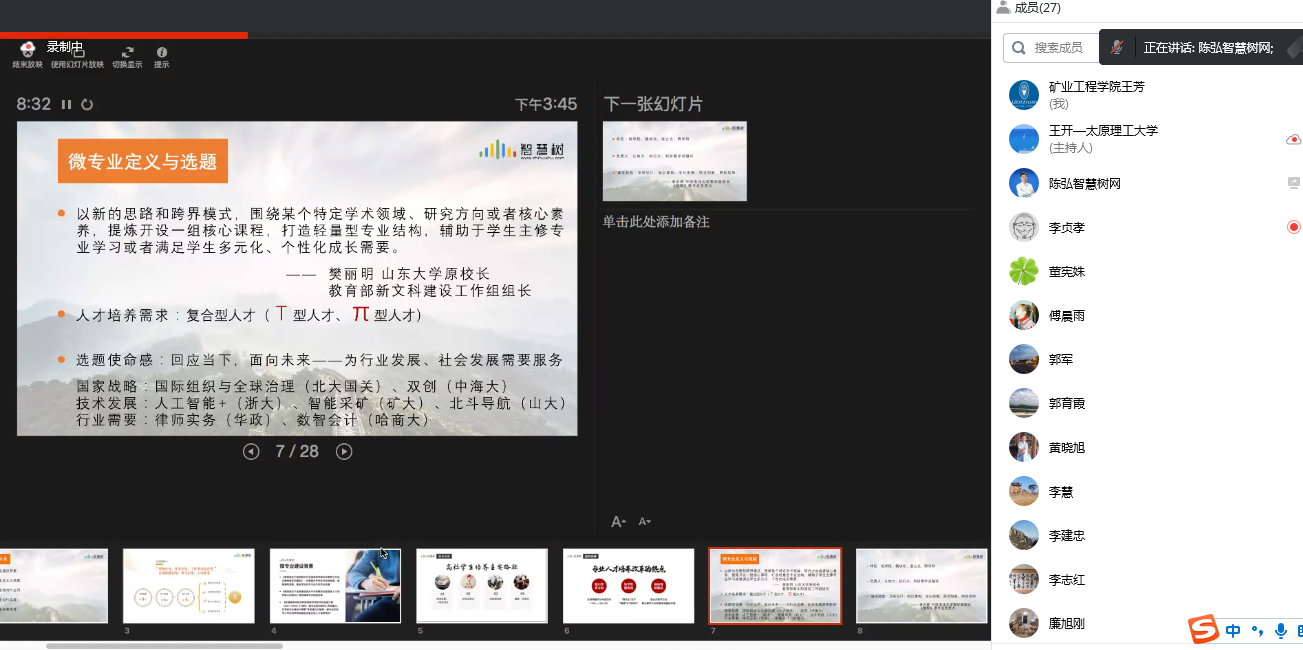Screen dimensions: 1303x650
Task: Click the muted microphone icon in speaking banner
Action: [1117, 47]
